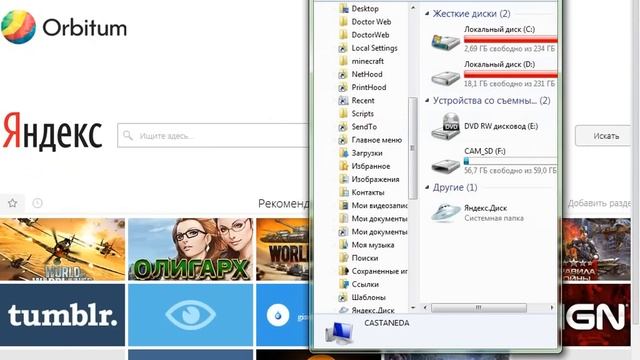Select NetHood folder in tree
This screenshot has width=640, height=360.
click(x=367, y=74)
